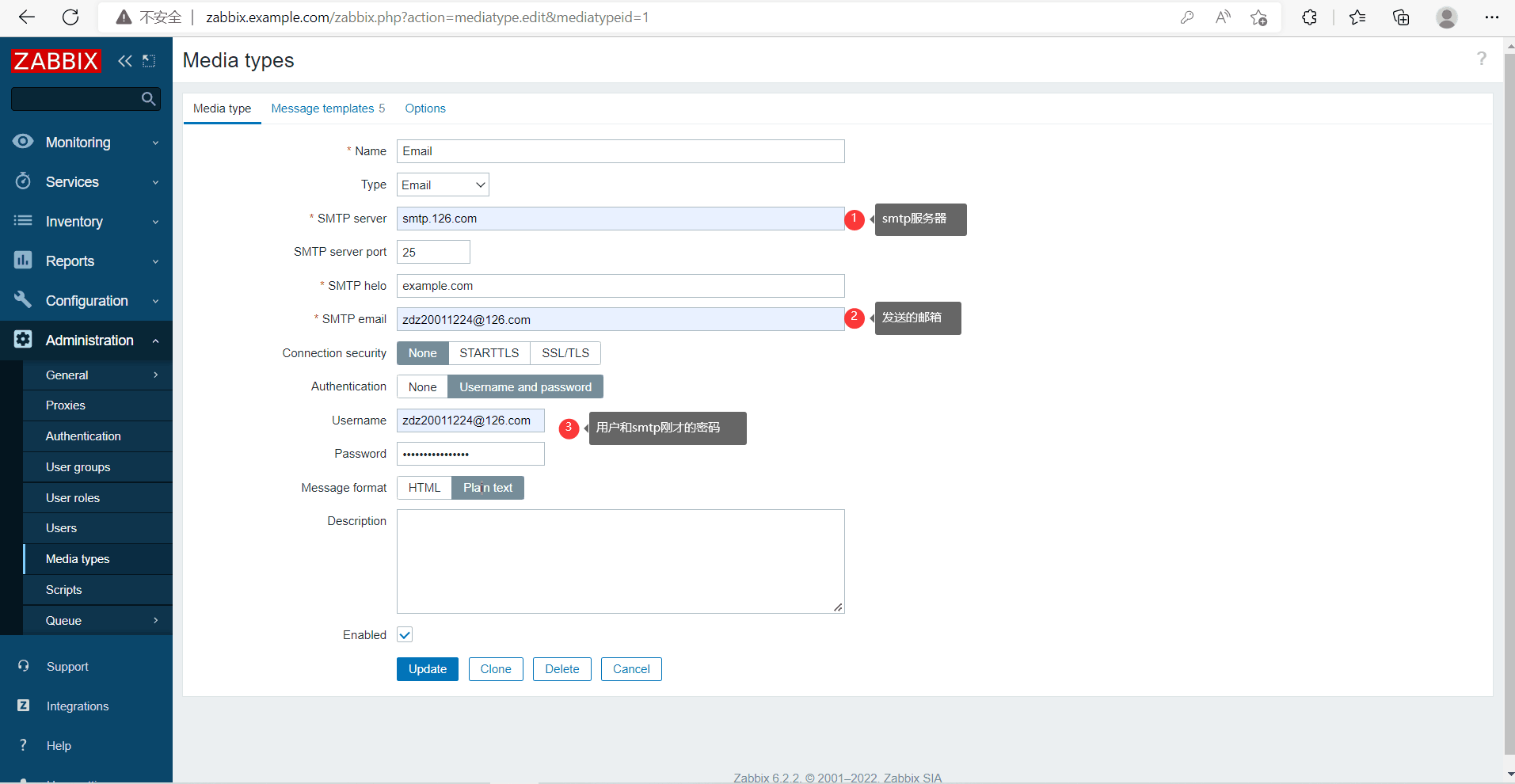Viewport: 1515px width, 784px height.
Task: Set connection security to SSL/TLS
Action: tap(565, 353)
